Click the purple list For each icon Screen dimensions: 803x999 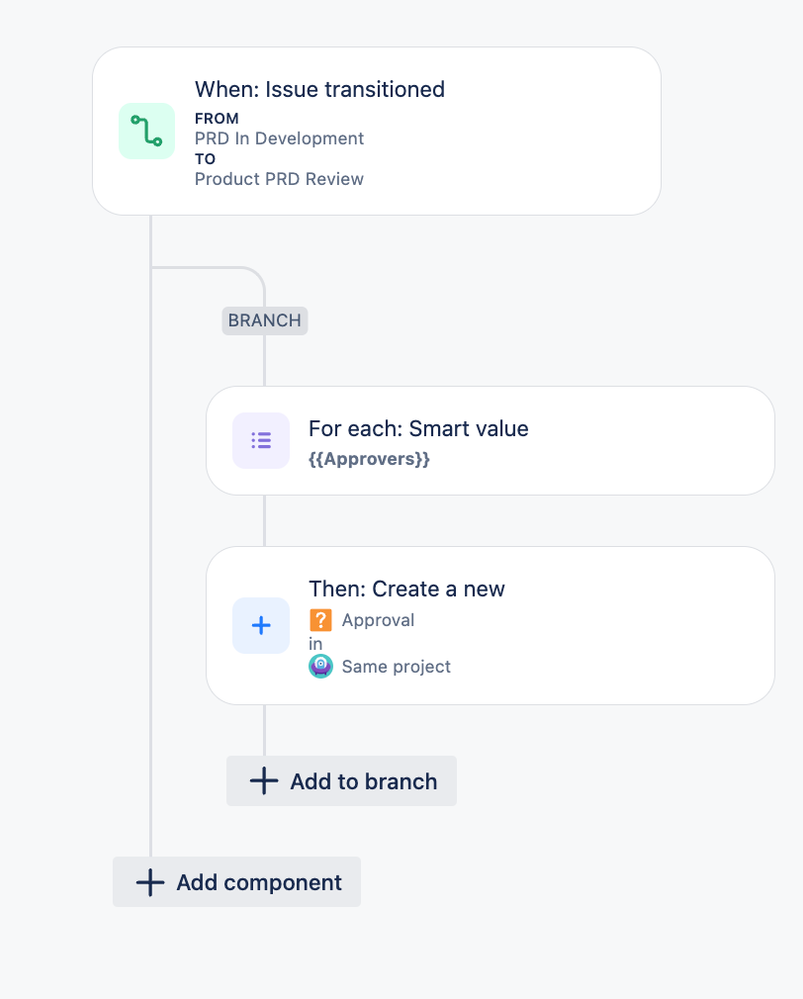coord(261,440)
